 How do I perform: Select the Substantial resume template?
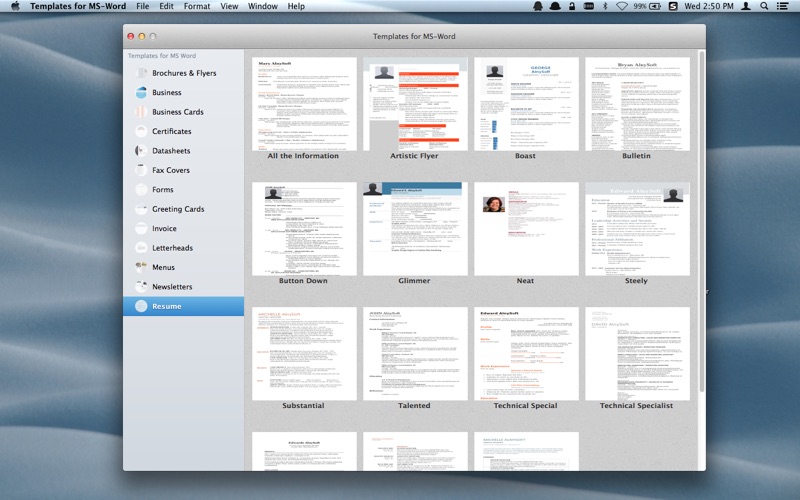coord(304,354)
